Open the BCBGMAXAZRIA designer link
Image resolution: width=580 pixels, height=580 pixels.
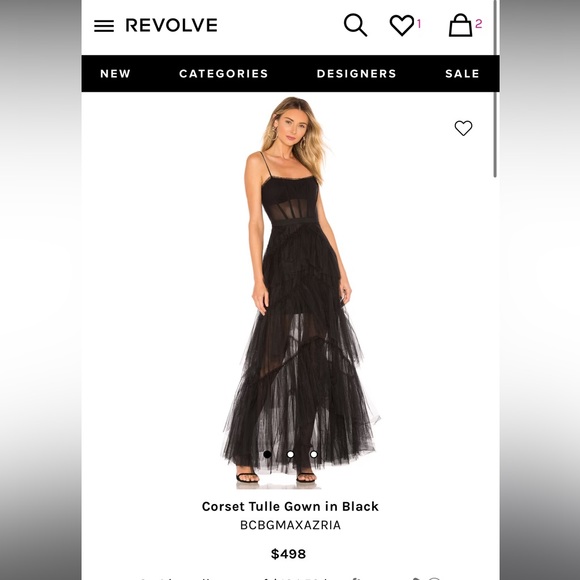290,525
